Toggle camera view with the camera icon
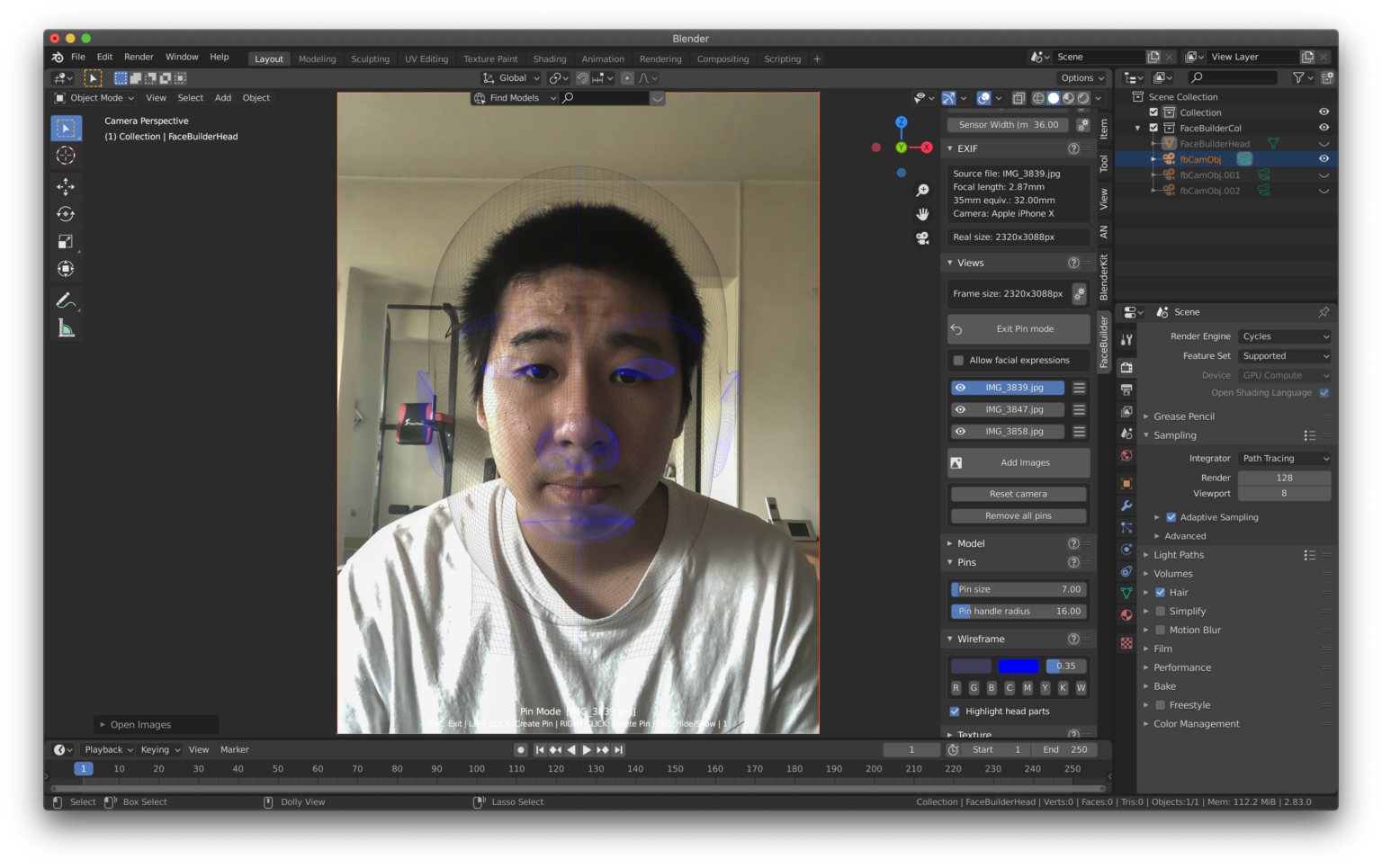1382x868 pixels. [922, 238]
